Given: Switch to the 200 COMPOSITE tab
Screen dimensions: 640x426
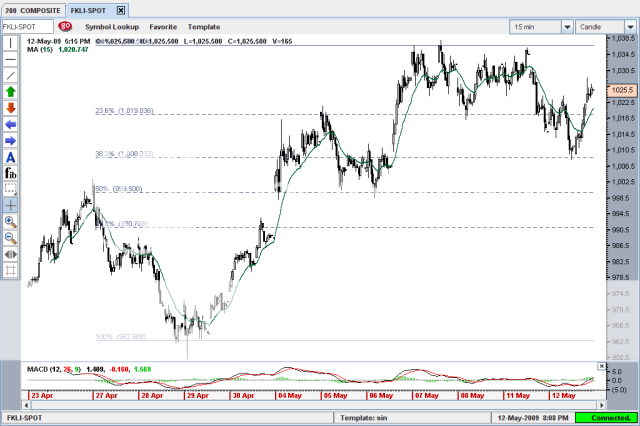Looking at the screenshot, I should point(32,9).
